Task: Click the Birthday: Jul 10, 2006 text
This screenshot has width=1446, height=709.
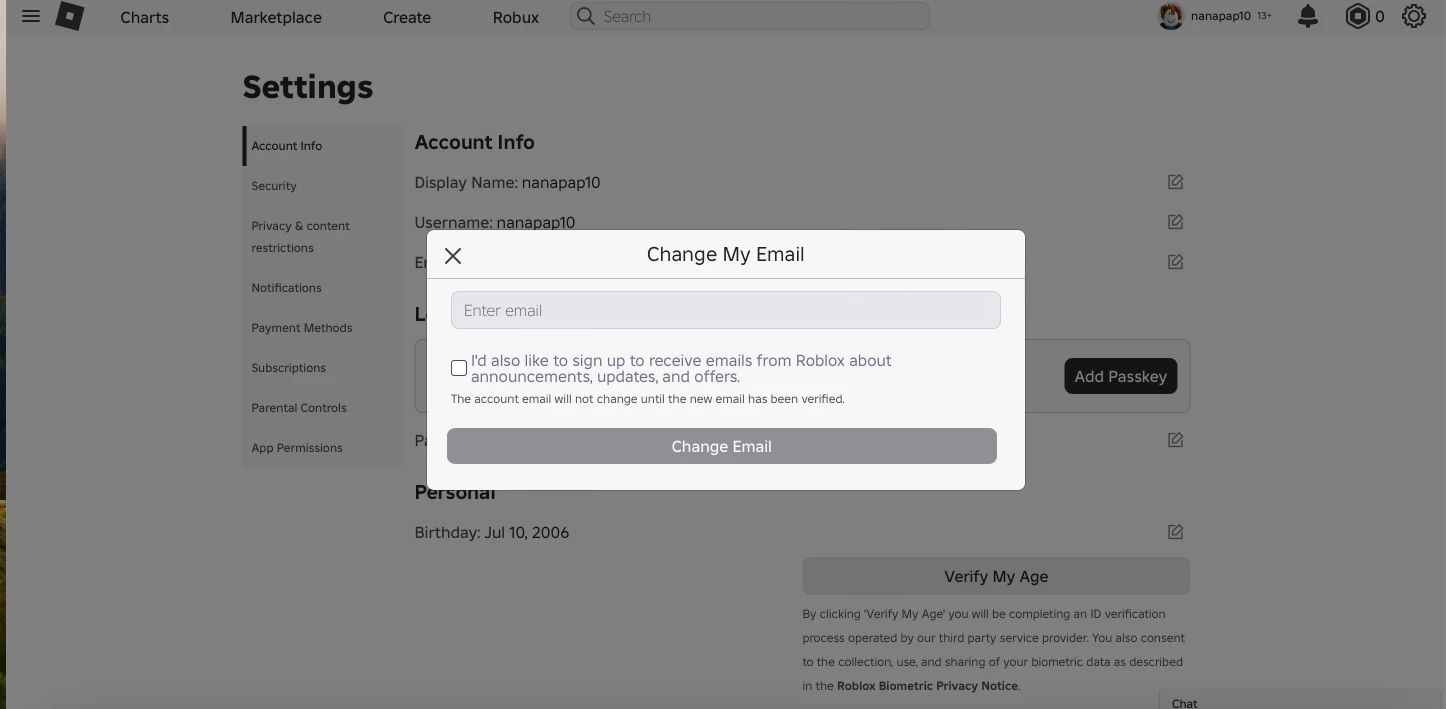Action: click(x=491, y=532)
